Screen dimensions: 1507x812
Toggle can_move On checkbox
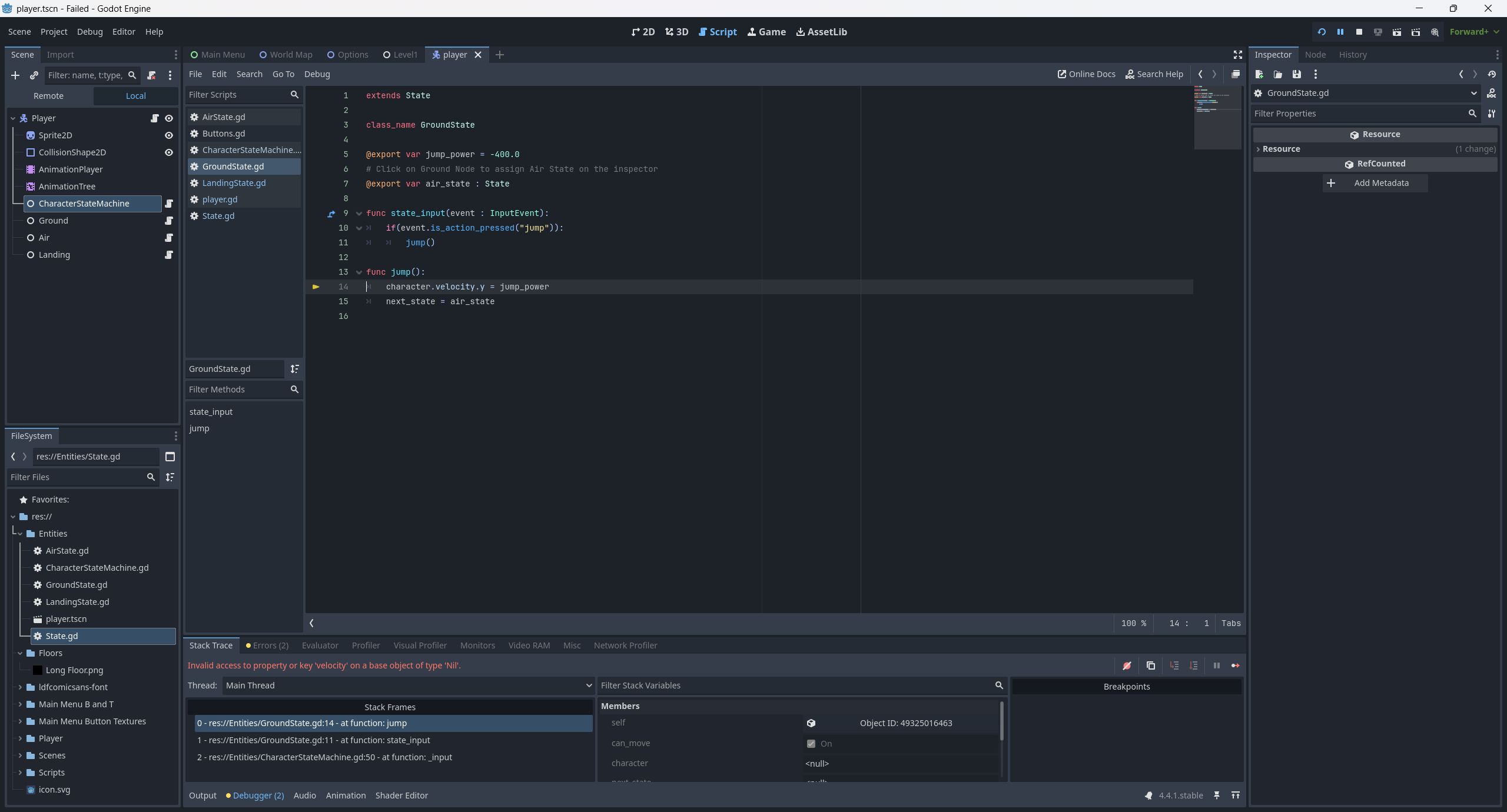coord(811,744)
